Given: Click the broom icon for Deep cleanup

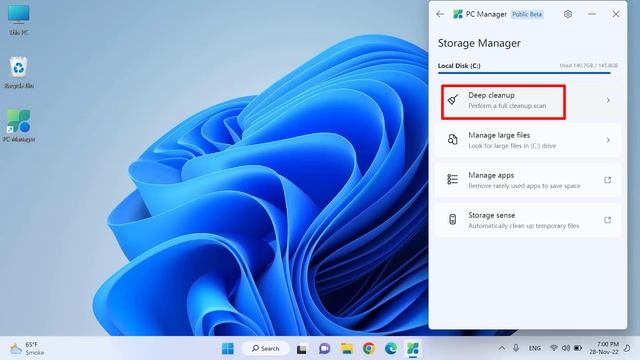Looking at the screenshot, I should point(453,100).
